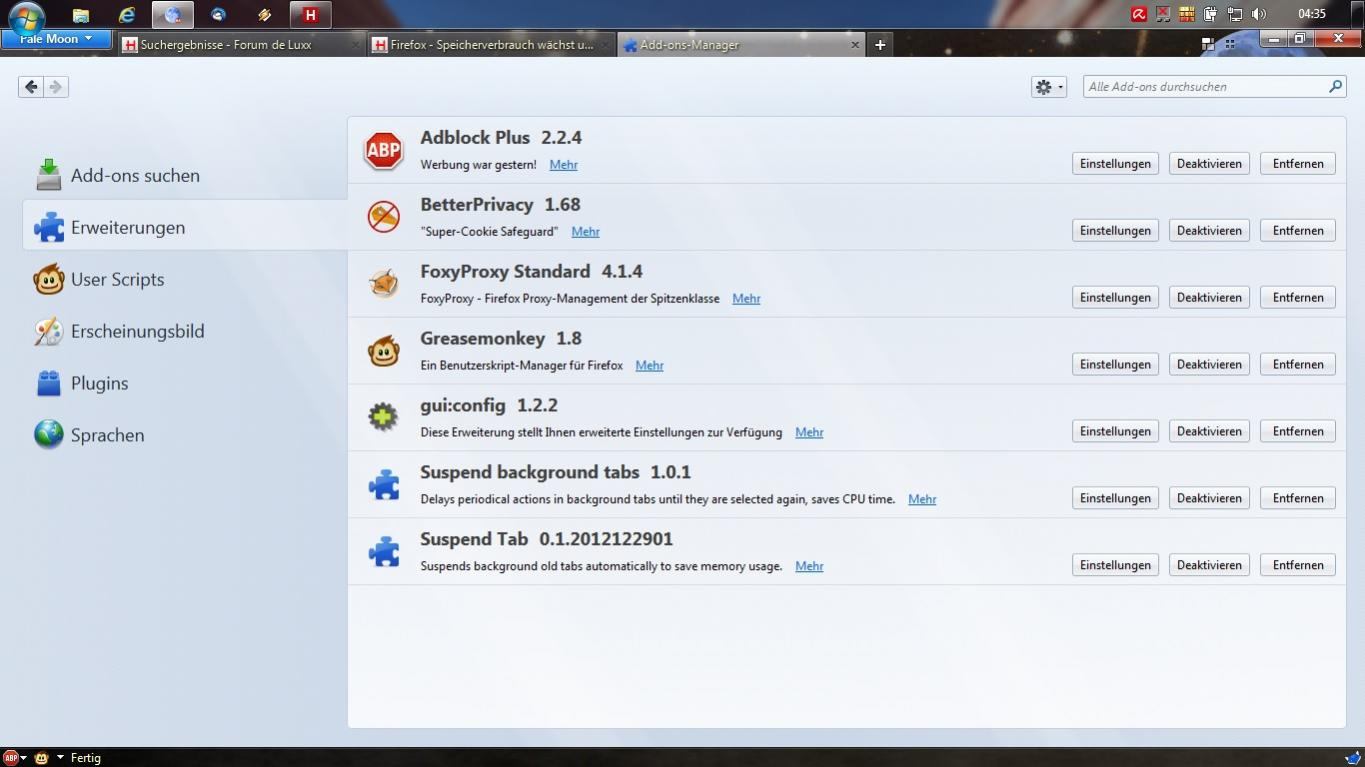Deactivate Adblock Plus
Screen dimensions: 1365x767
click(1209, 163)
